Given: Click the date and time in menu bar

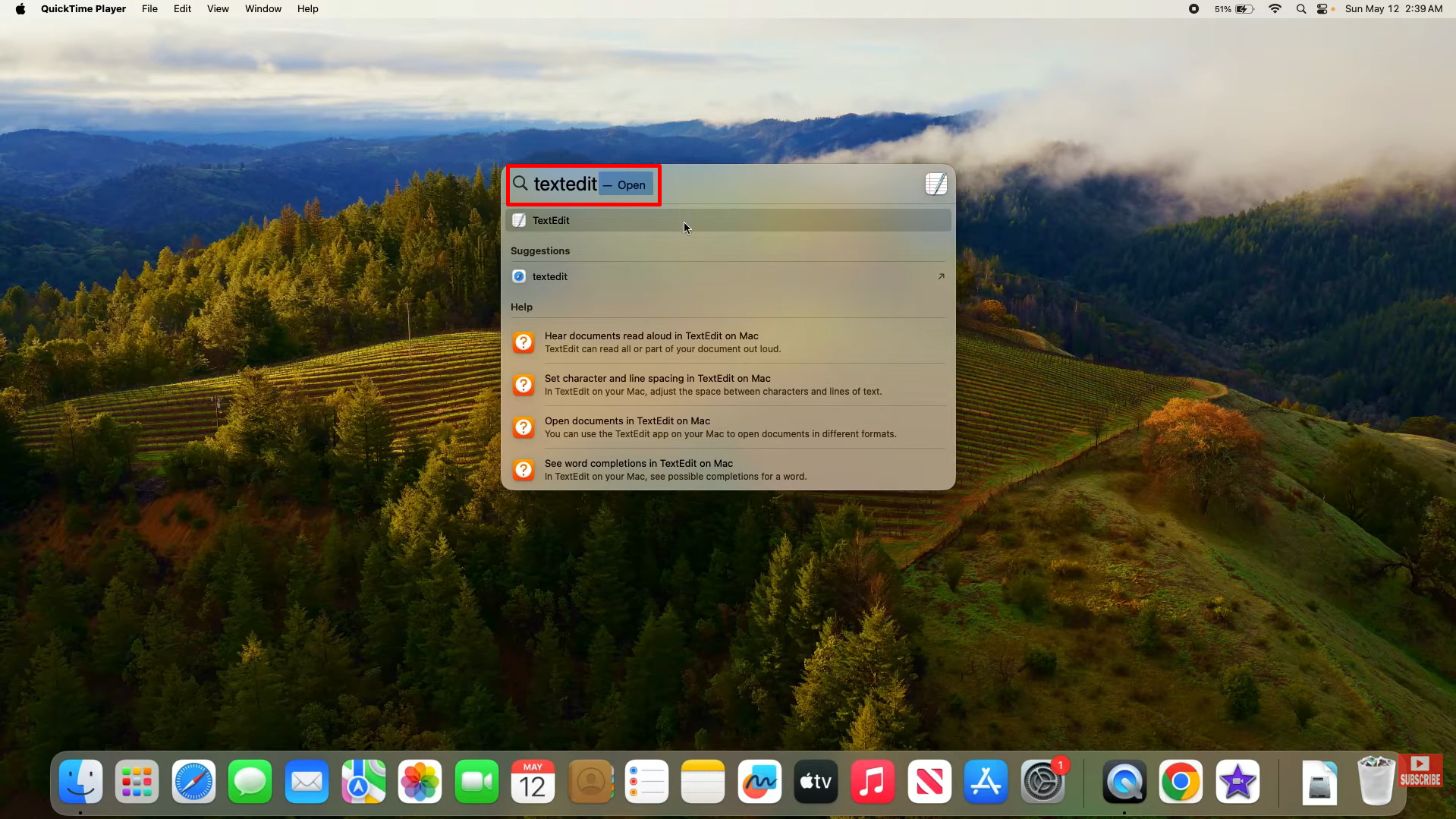Looking at the screenshot, I should pos(1394,9).
